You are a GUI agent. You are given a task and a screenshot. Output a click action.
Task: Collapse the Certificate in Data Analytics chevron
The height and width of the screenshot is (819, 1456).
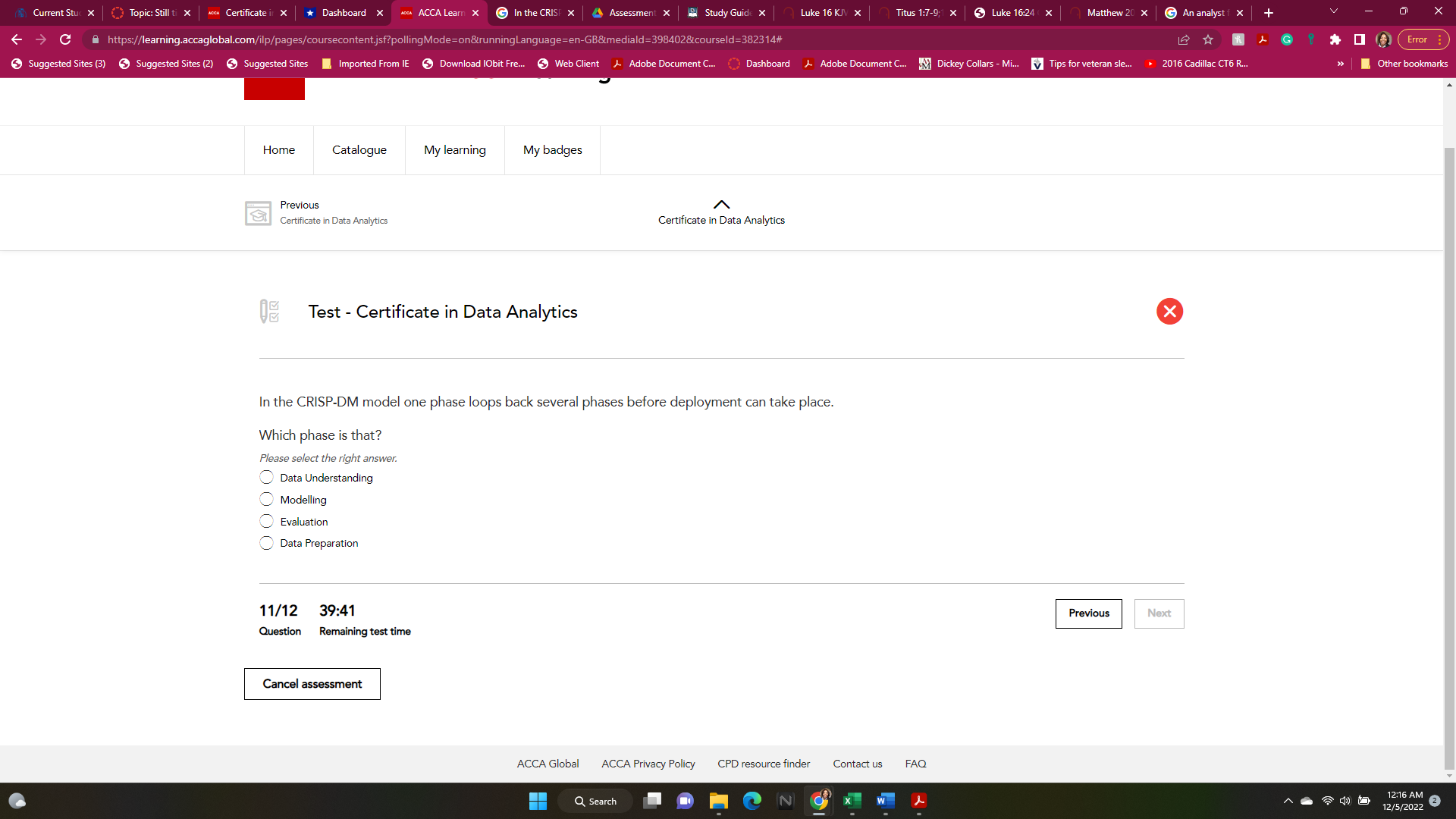coord(721,204)
